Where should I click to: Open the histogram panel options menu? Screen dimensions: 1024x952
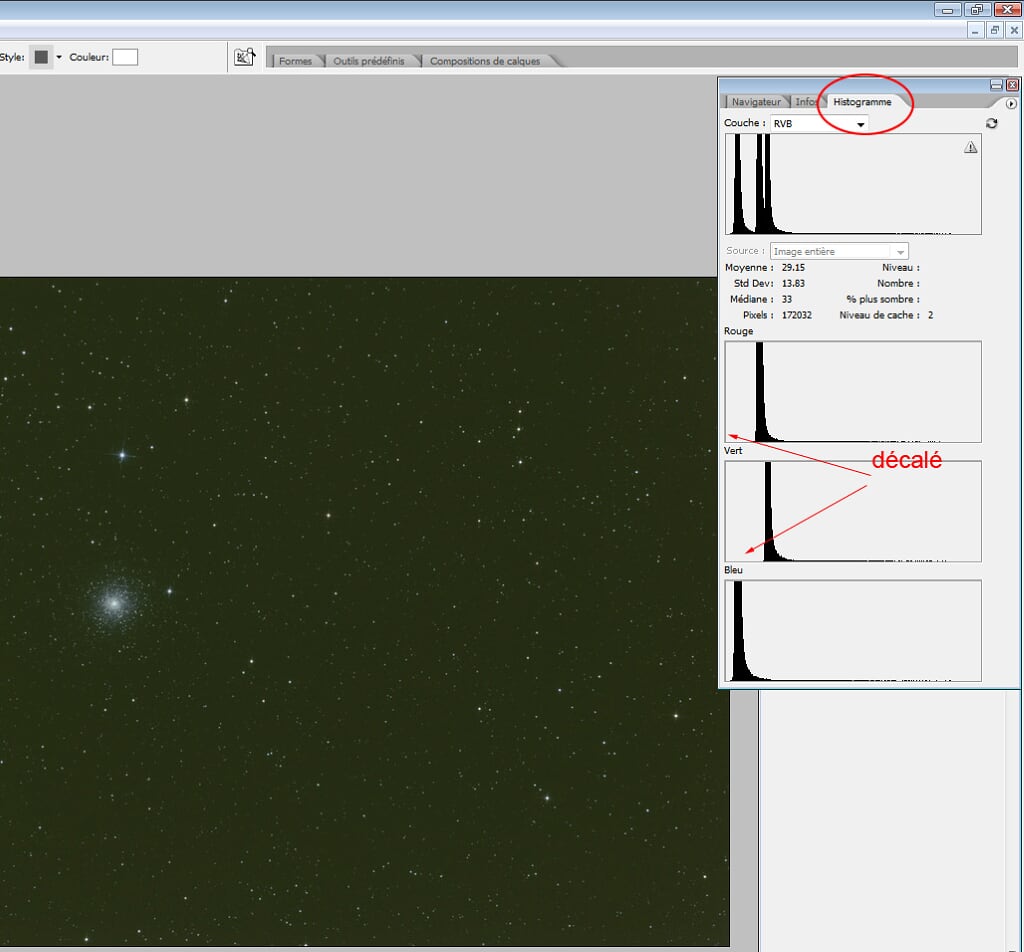(1011, 104)
